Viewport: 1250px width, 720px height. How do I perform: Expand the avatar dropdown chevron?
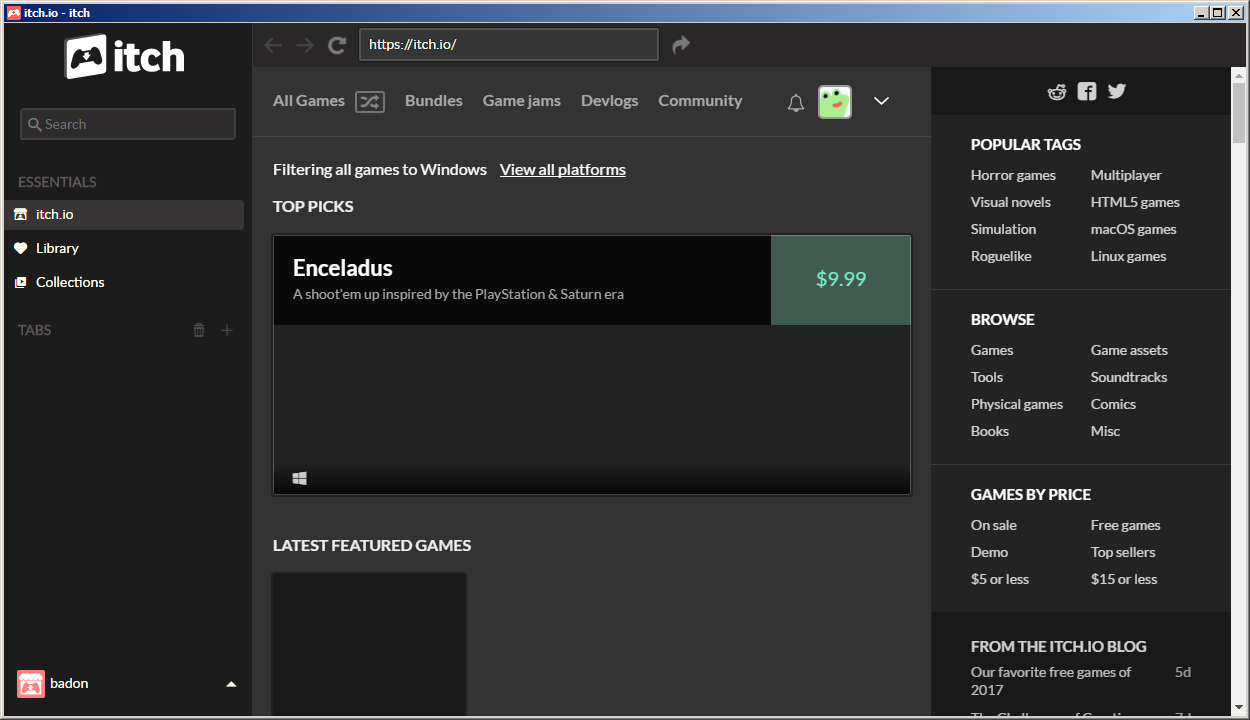point(881,101)
